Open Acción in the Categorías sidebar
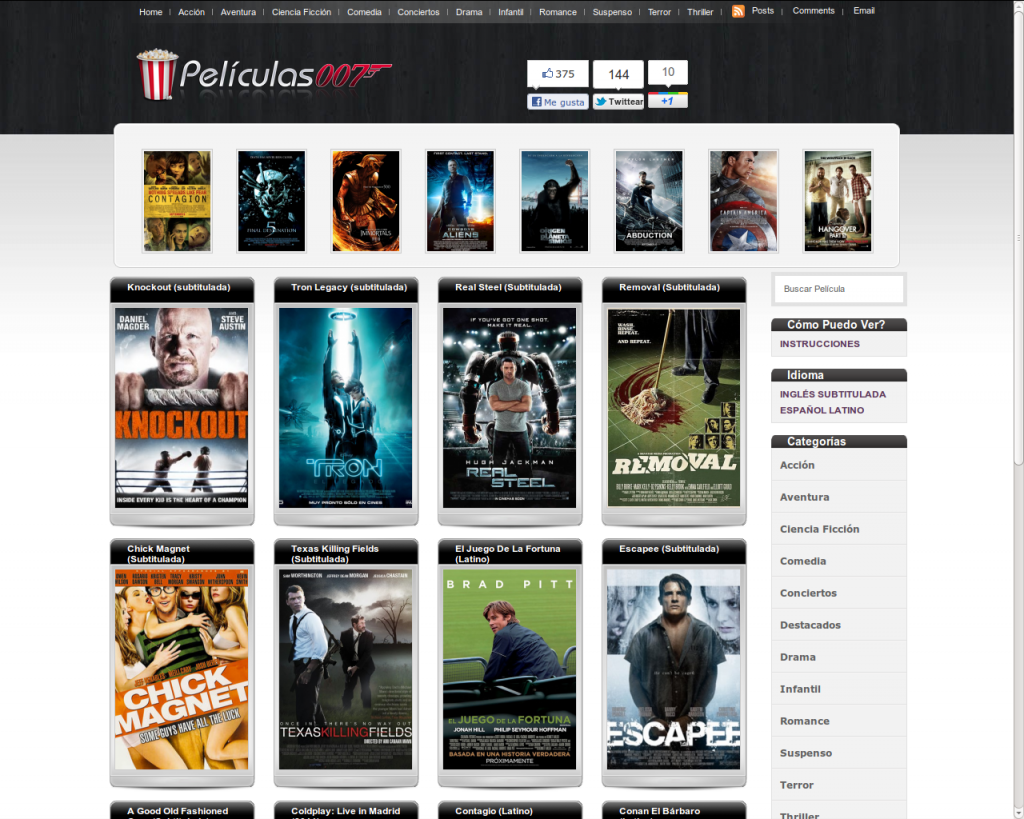1024x819 pixels. pyautogui.click(x=797, y=465)
